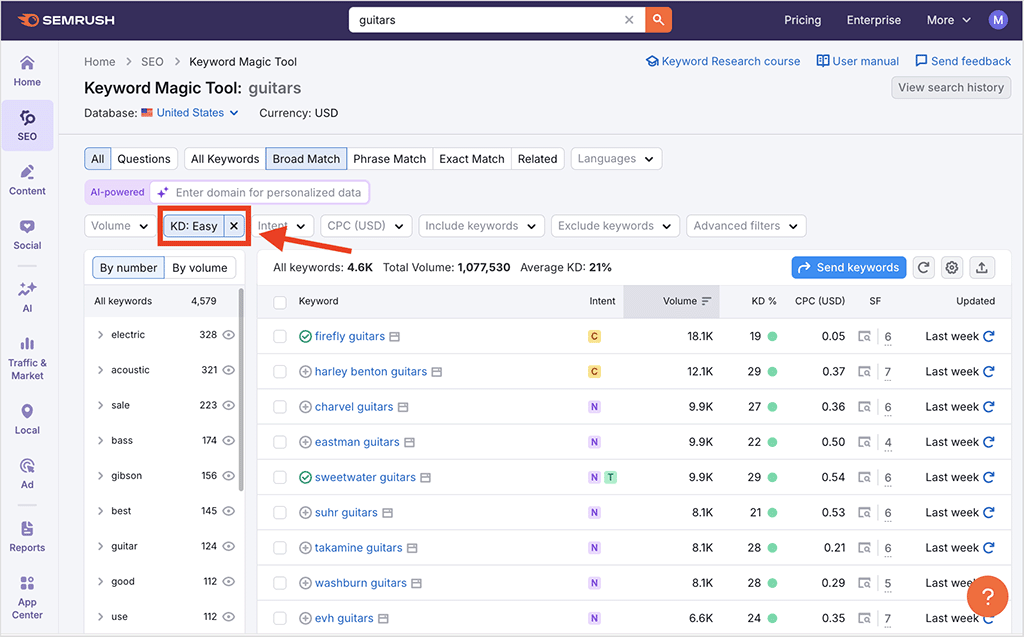The height and width of the screenshot is (637, 1024).
Task: Expand the Advanced filters dropdown
Action: click(745, 225)
